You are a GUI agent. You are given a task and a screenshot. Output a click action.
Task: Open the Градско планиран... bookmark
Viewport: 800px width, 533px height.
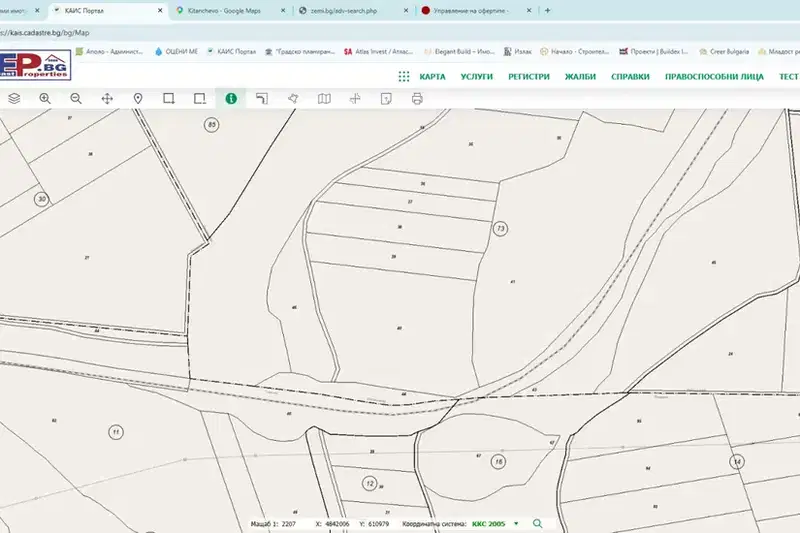(300, 52)
